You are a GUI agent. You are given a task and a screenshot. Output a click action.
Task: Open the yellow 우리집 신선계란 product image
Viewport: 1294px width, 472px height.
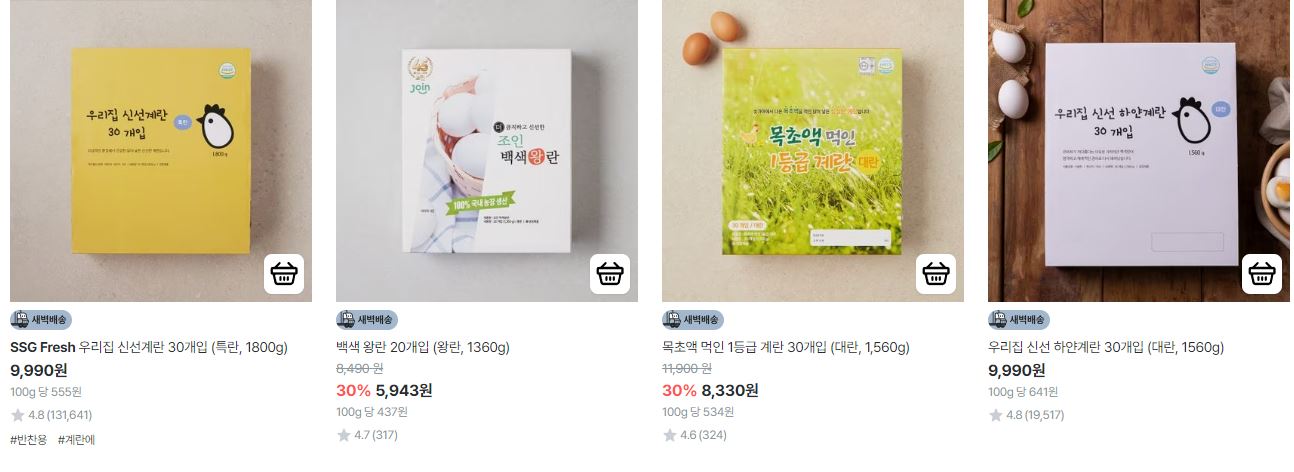pyautogui.click(x=161, y=150)
